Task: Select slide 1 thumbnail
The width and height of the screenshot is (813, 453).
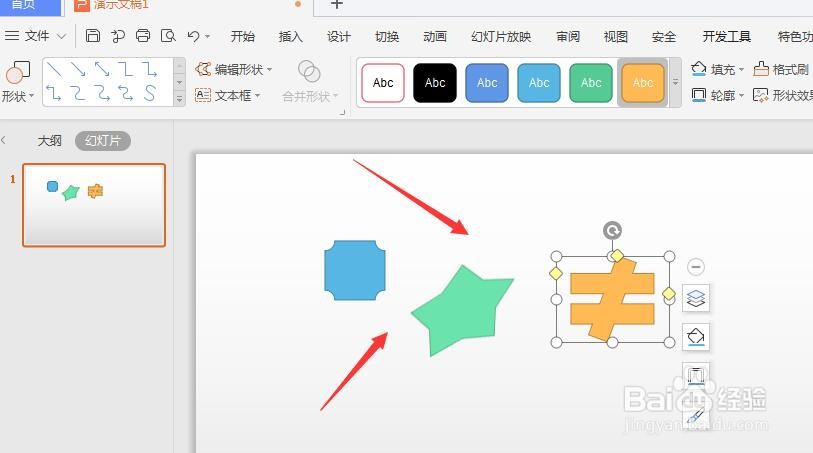Action: 94,205
